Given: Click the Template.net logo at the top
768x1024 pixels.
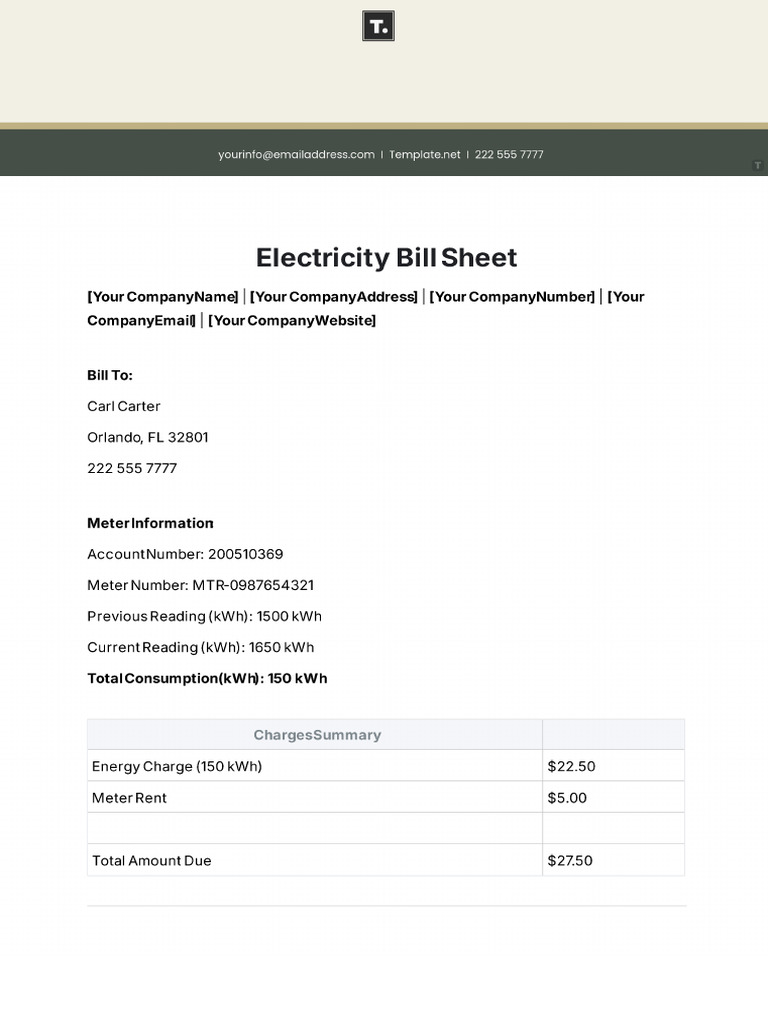Looking at the screenshot, I should [x=378, y=26].
